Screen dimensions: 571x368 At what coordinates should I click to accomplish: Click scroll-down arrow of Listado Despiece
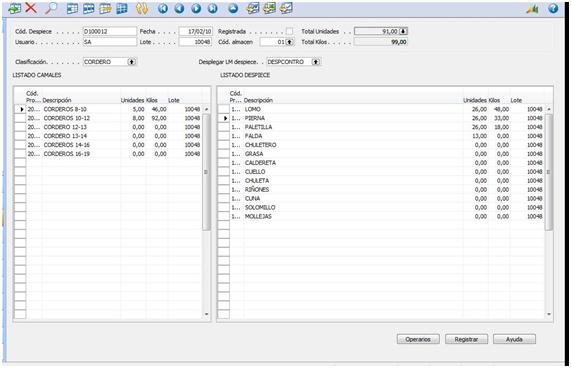click(x=549, y=314)
